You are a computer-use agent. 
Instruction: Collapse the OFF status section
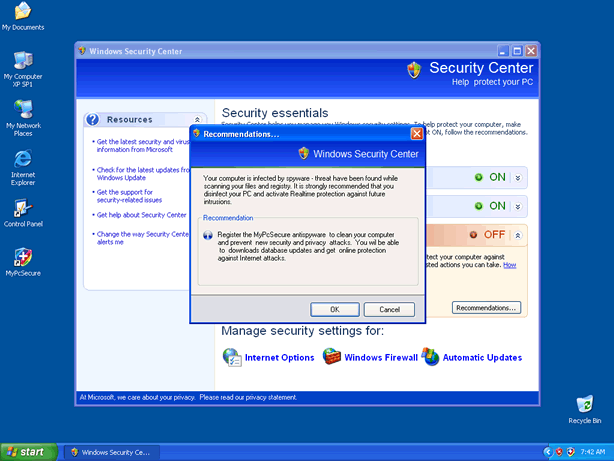click(x=518, y=235)
